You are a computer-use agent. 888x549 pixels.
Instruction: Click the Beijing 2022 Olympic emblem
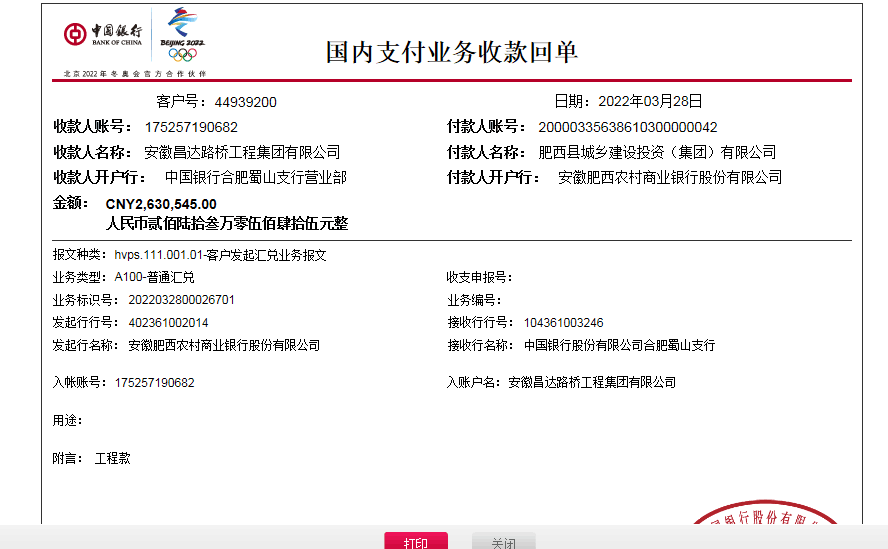(183, 36)
